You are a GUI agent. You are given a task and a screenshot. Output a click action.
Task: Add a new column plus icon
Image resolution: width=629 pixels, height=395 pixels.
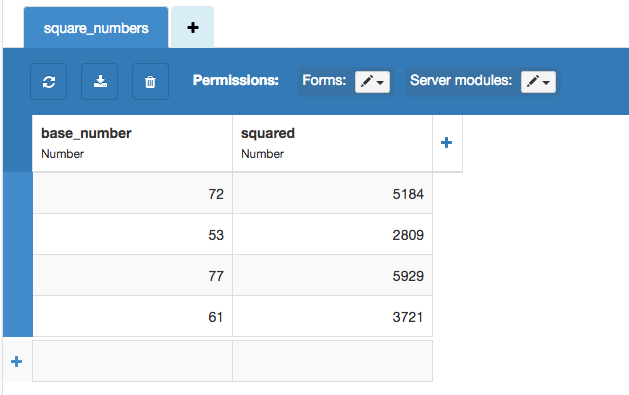pos(447,143)
